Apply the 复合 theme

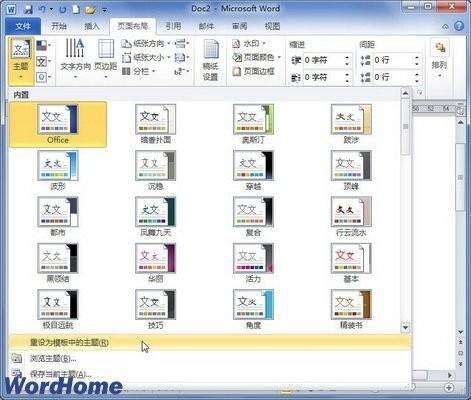(x=253, y=216)
